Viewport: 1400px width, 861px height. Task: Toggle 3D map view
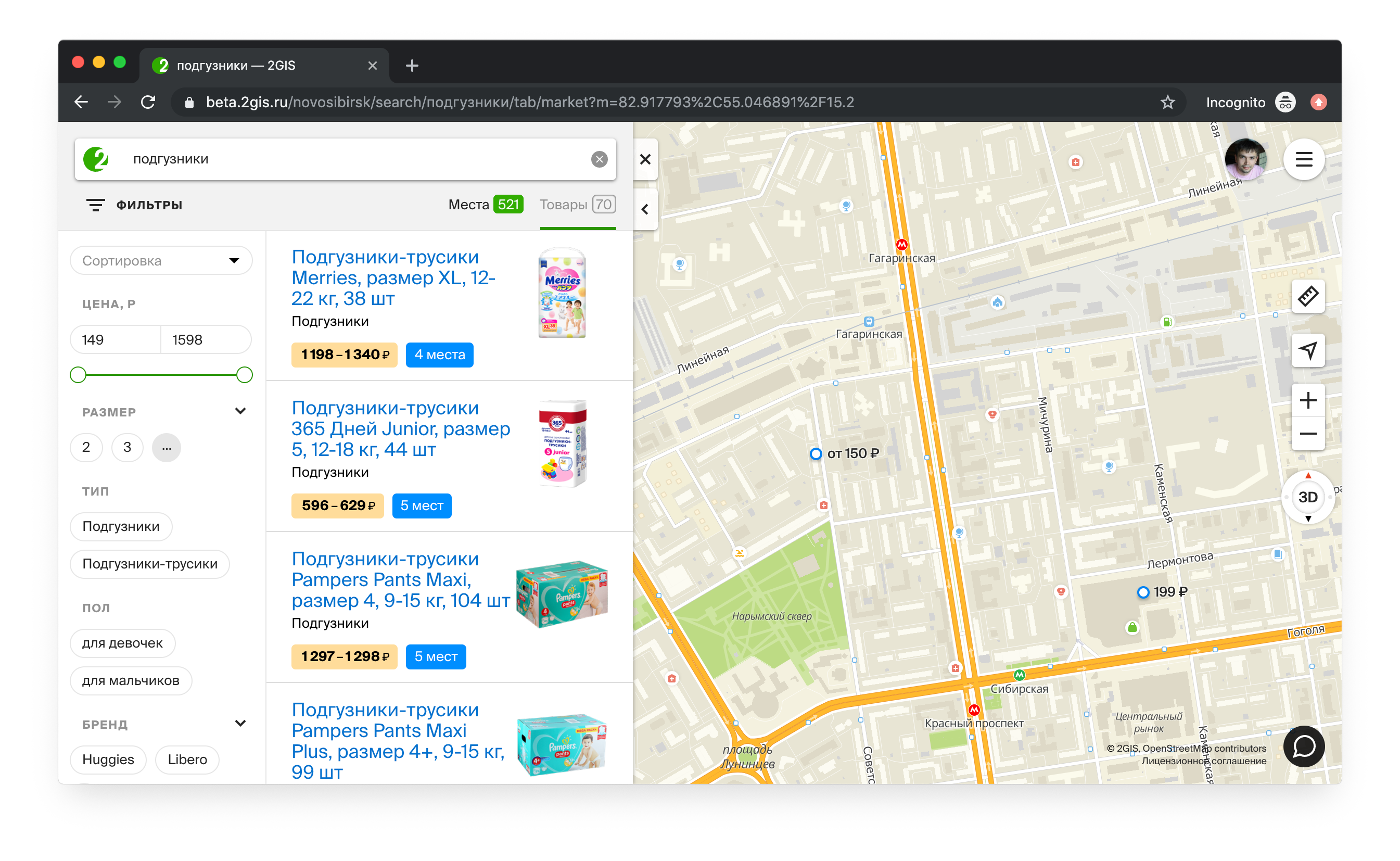click(1307, 497)
